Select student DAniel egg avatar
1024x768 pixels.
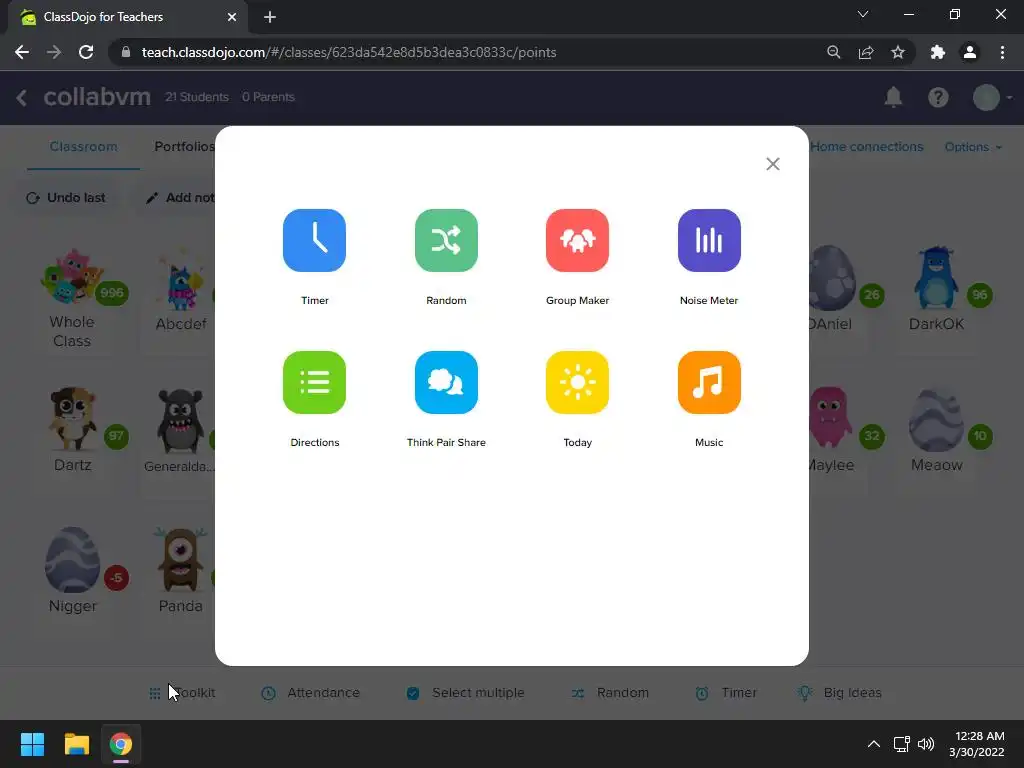(x=831, y=278)
